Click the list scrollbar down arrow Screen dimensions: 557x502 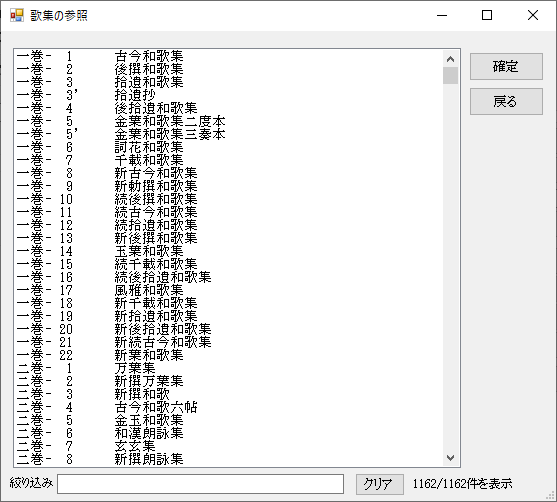pos(450,458)
